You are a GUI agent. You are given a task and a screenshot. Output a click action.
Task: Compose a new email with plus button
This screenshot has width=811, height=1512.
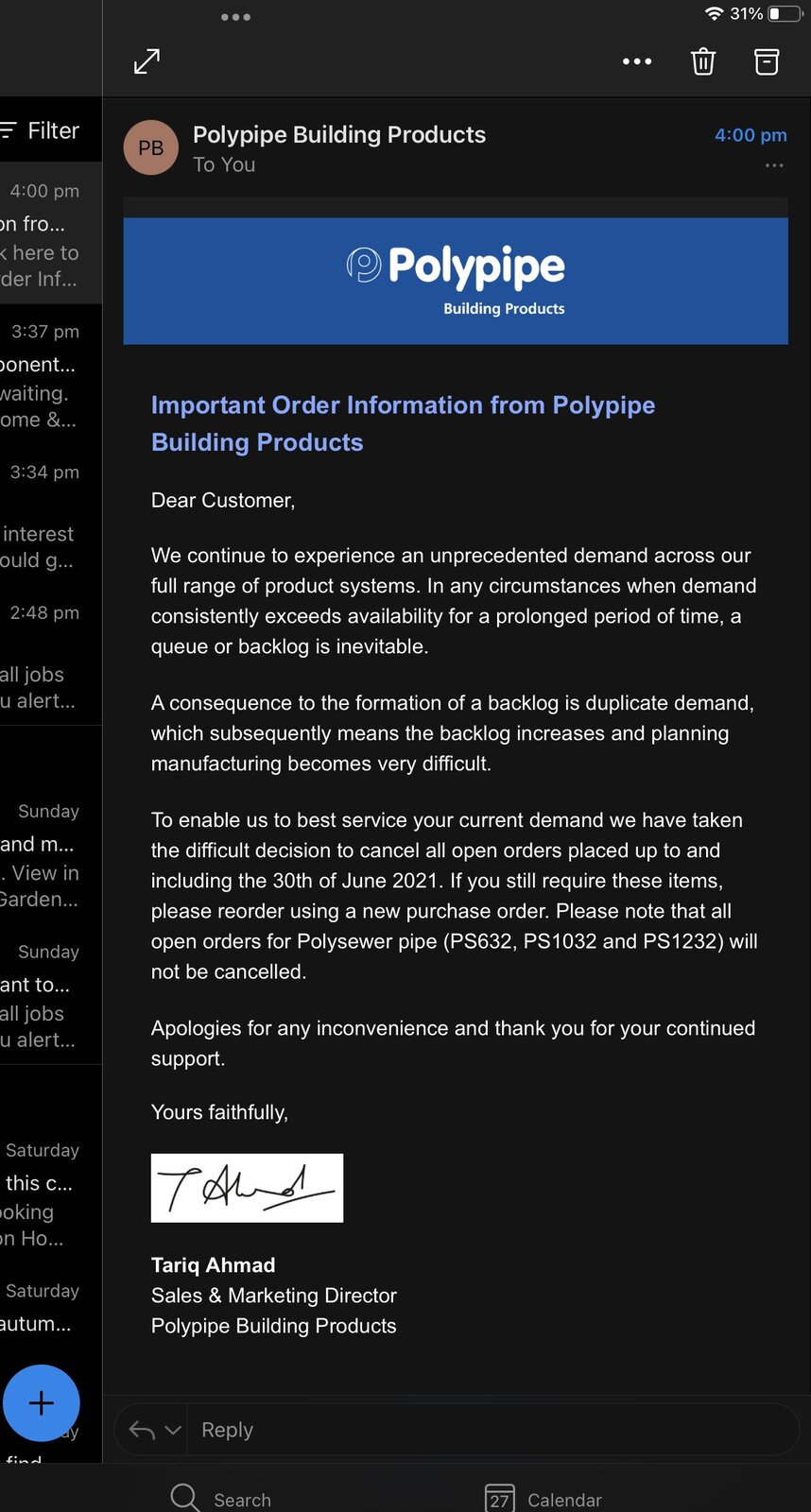point(42,1403)
